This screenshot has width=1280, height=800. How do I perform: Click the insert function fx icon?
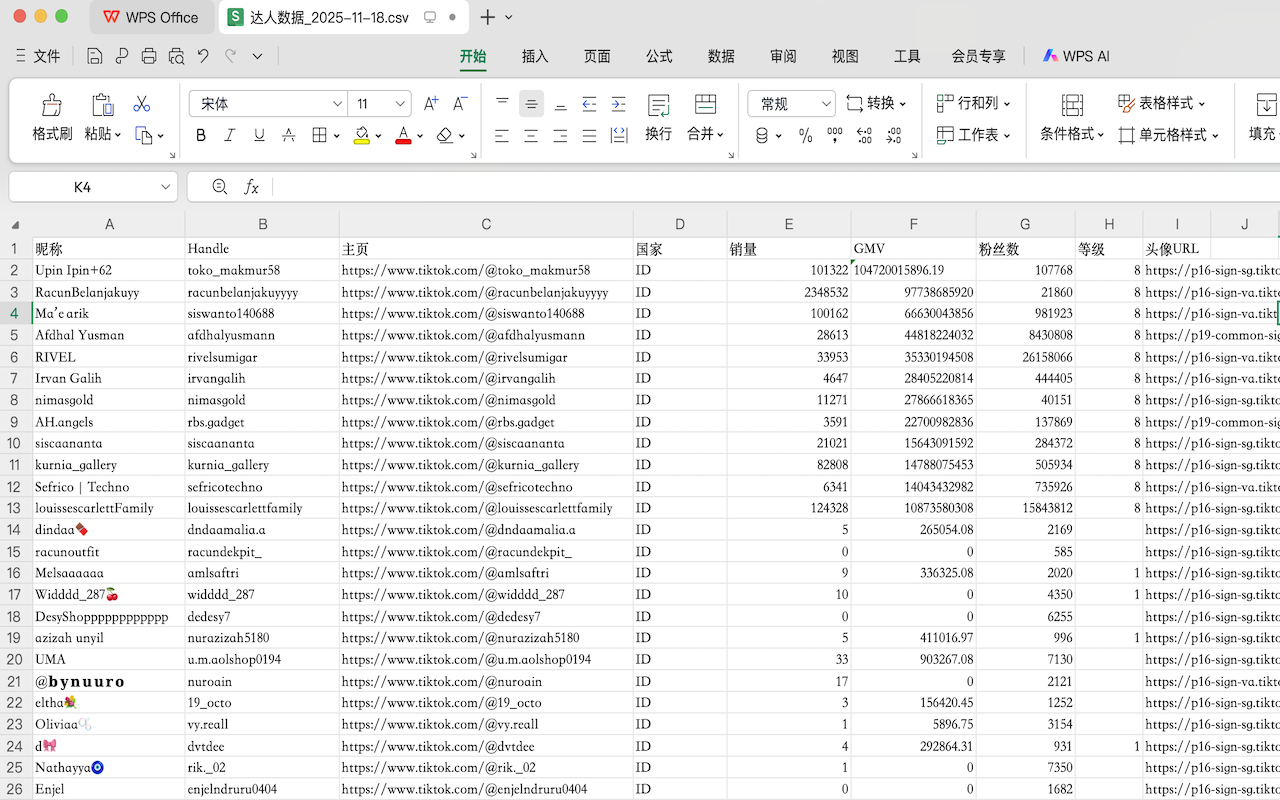tap(252, 187)
